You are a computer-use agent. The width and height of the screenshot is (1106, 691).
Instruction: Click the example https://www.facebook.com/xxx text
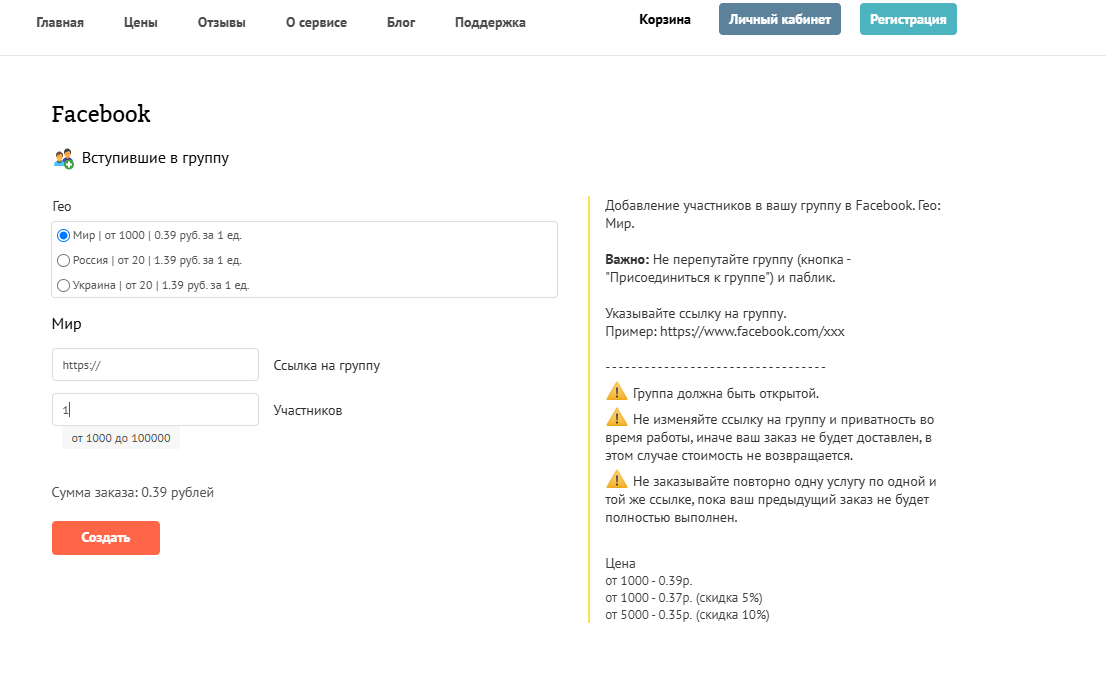point(752,331)
